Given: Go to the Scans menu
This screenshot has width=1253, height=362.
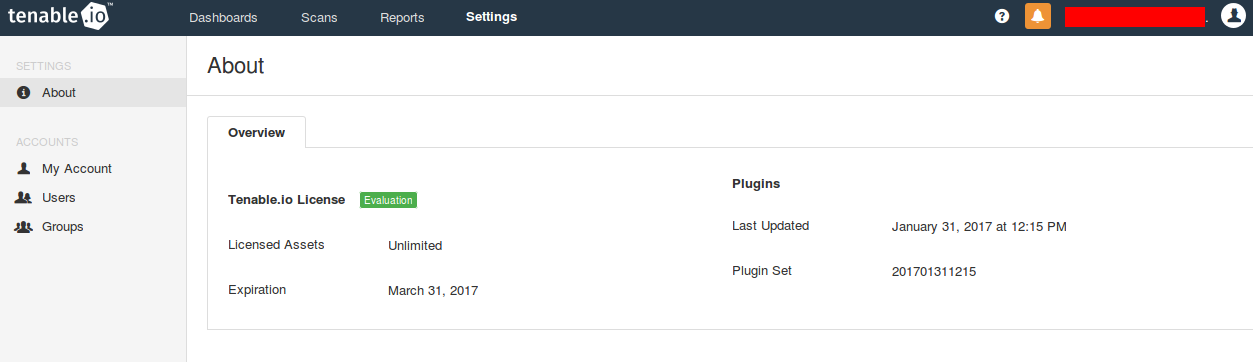Looking at the screenshot, I should click(x=319, y=18).
